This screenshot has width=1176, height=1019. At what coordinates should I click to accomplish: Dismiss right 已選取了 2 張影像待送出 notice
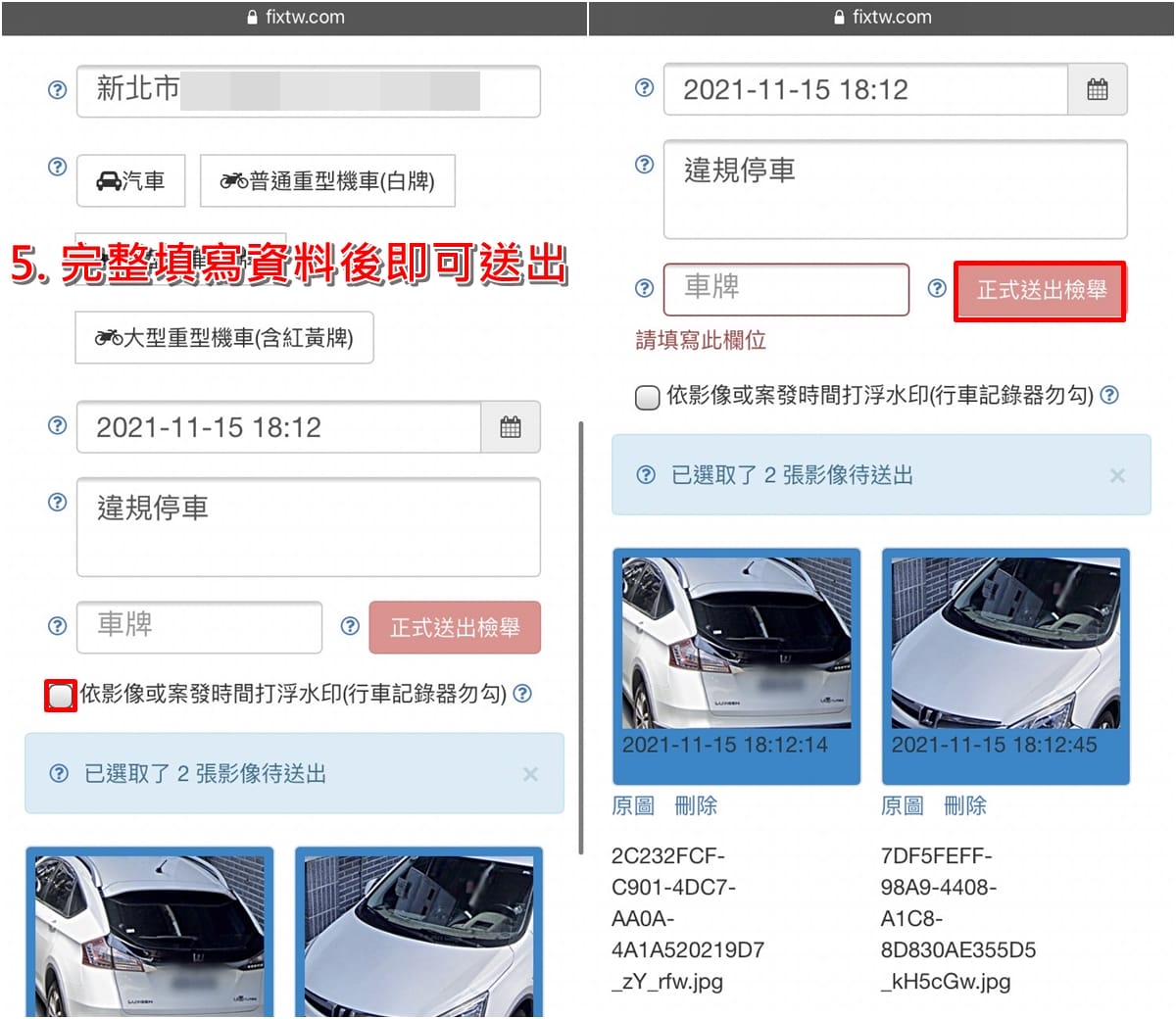click(x=1117, y=475)
